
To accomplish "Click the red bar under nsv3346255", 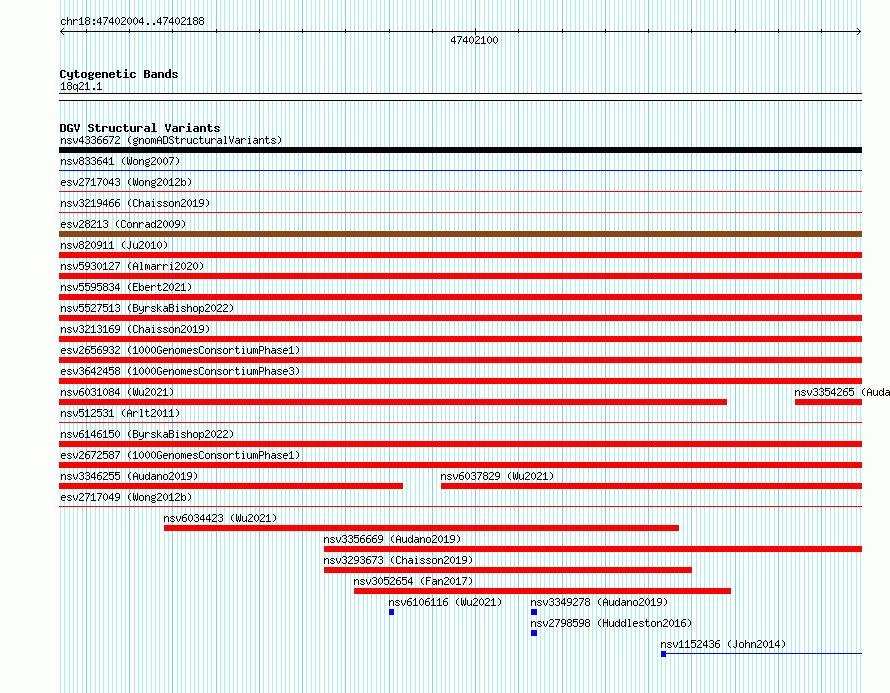I will (x=231, y=486).
